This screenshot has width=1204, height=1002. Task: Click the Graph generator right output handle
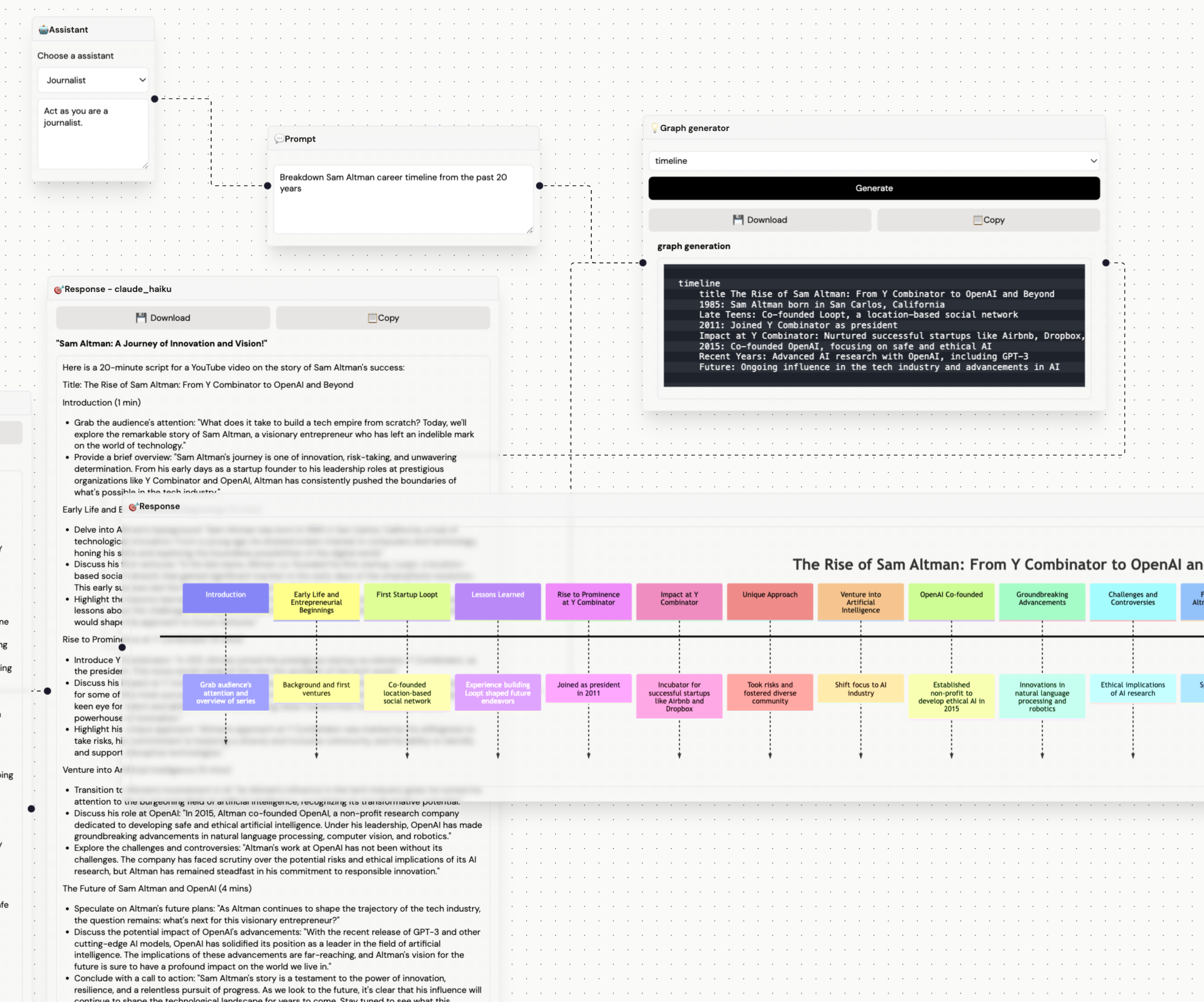[x=1106, y=263]
